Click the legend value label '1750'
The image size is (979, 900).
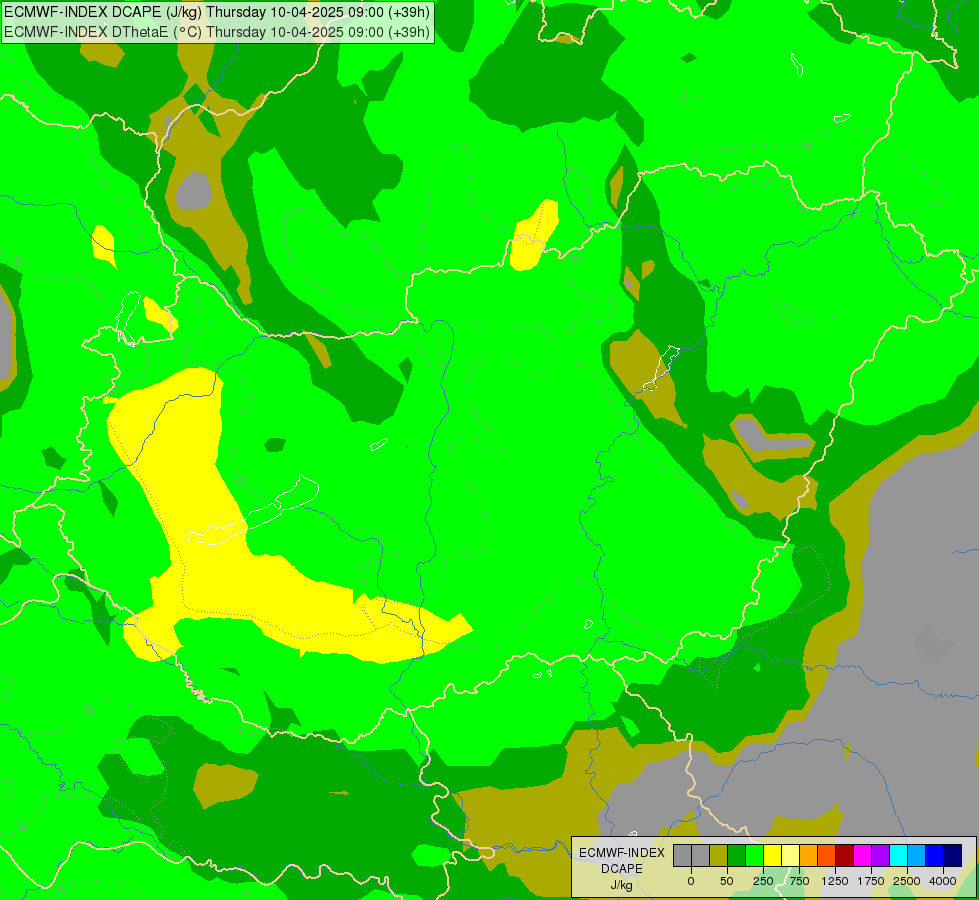pos(871,881)
